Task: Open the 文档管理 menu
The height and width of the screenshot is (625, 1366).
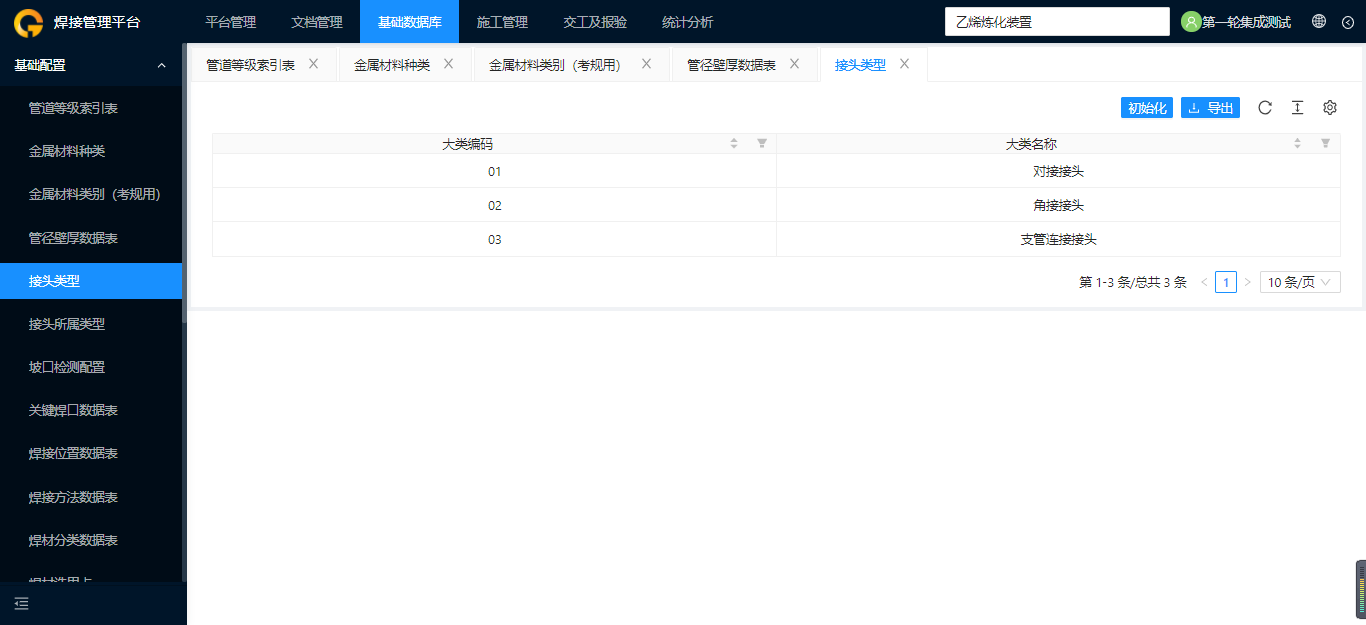Action: (x=316, y=22)
